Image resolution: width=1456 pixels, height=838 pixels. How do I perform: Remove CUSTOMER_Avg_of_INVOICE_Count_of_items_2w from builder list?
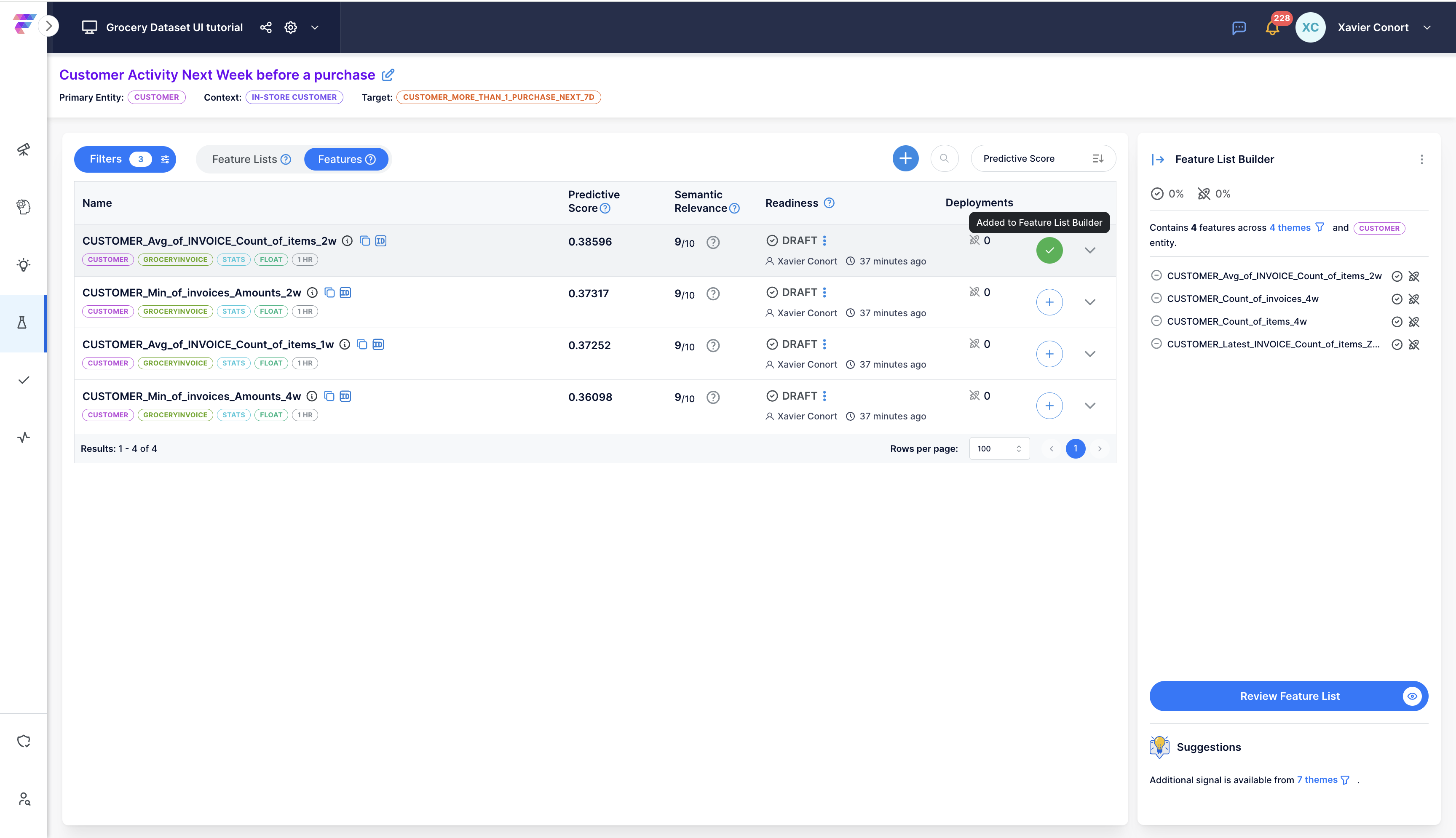coord(1156,276)
